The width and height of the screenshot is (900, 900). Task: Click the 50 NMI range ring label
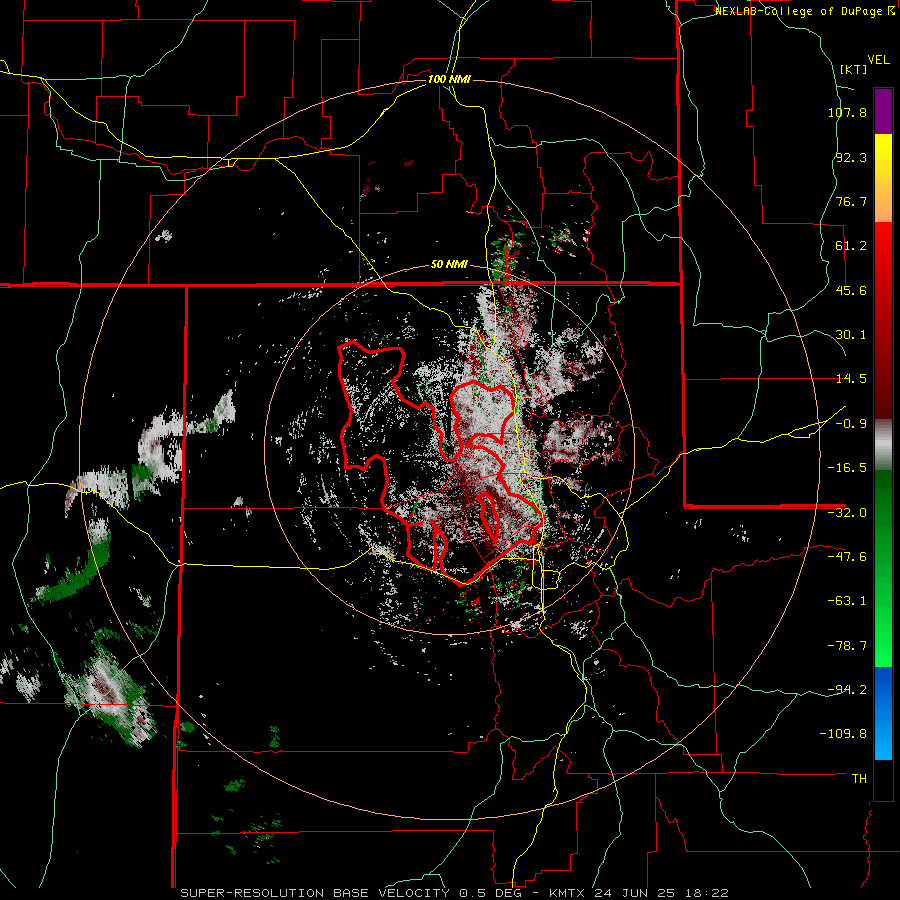tap(449, 265)
